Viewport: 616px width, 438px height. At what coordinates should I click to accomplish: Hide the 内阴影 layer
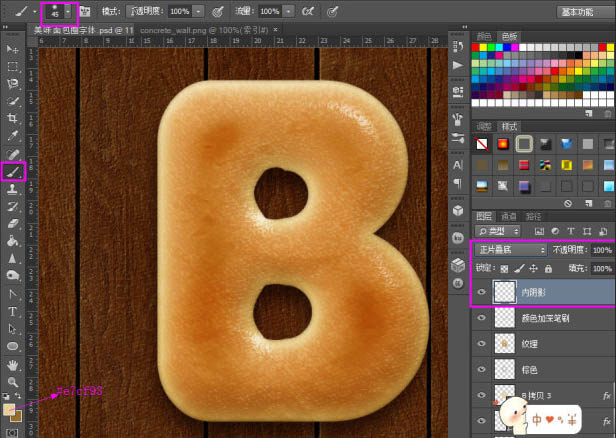click(481, 292)
